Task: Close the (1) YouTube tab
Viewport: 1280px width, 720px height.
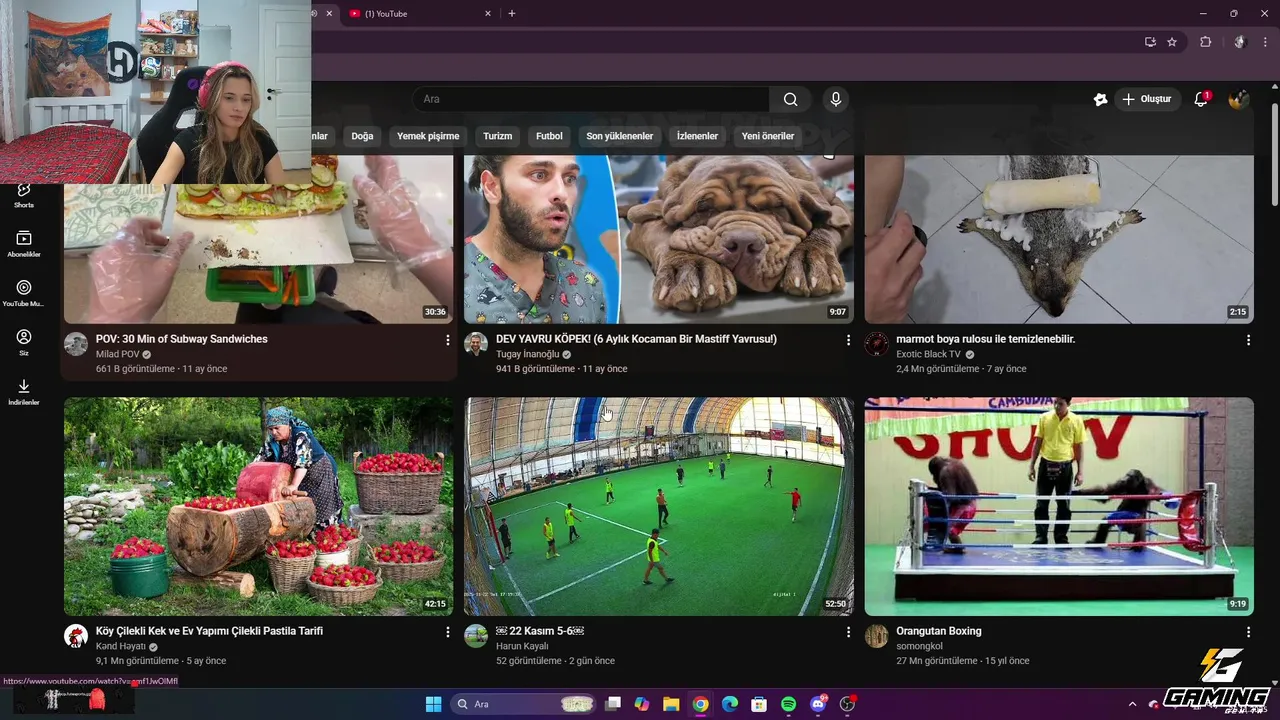Action: (488, 14)
